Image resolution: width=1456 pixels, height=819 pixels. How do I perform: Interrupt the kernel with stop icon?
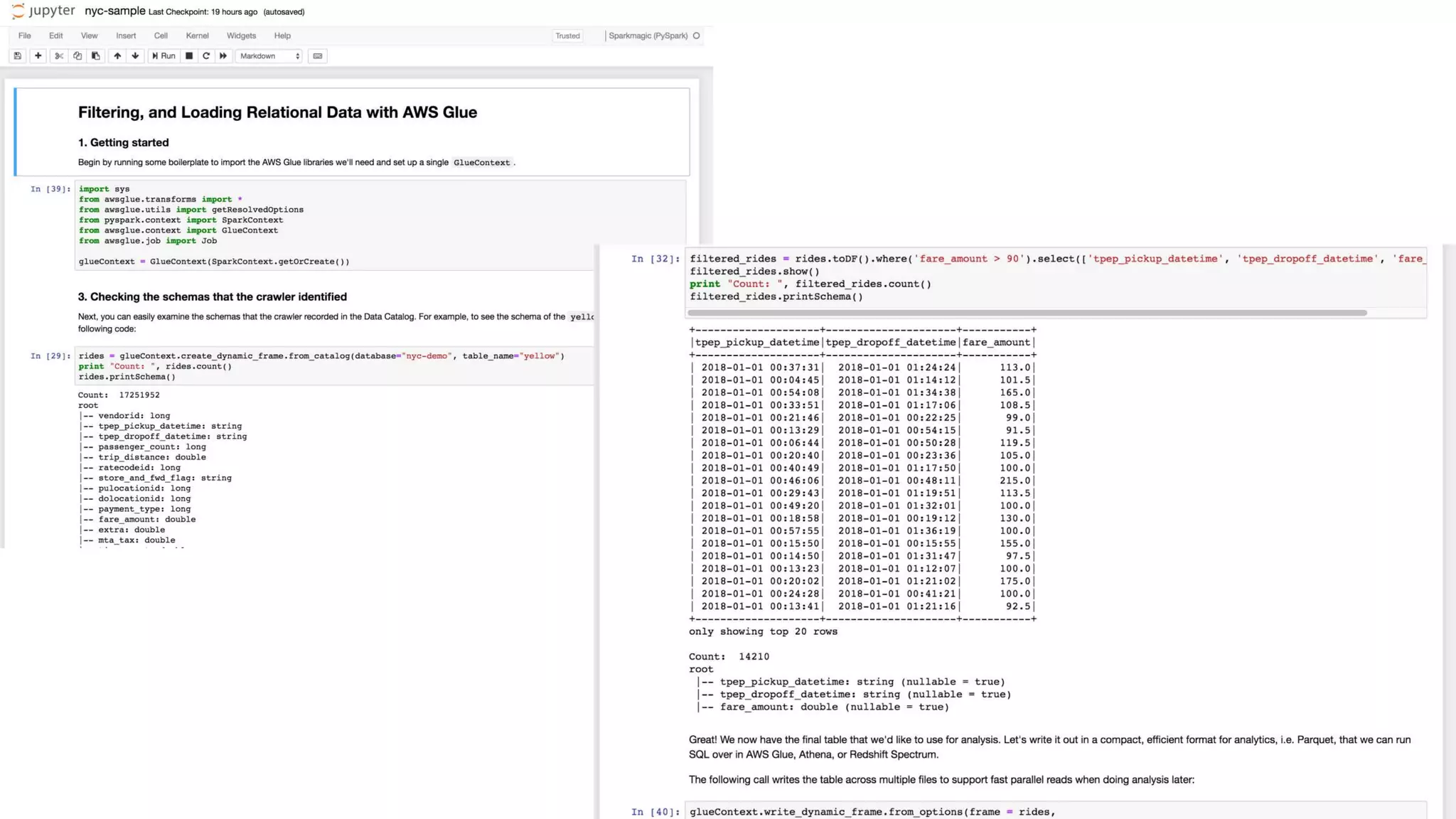pos(189,55)
